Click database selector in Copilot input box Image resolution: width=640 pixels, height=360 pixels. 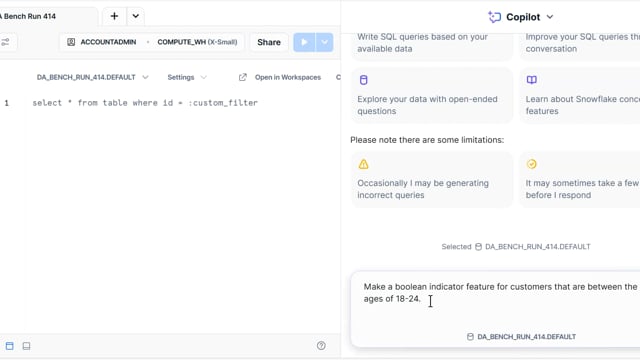point(521,337)
